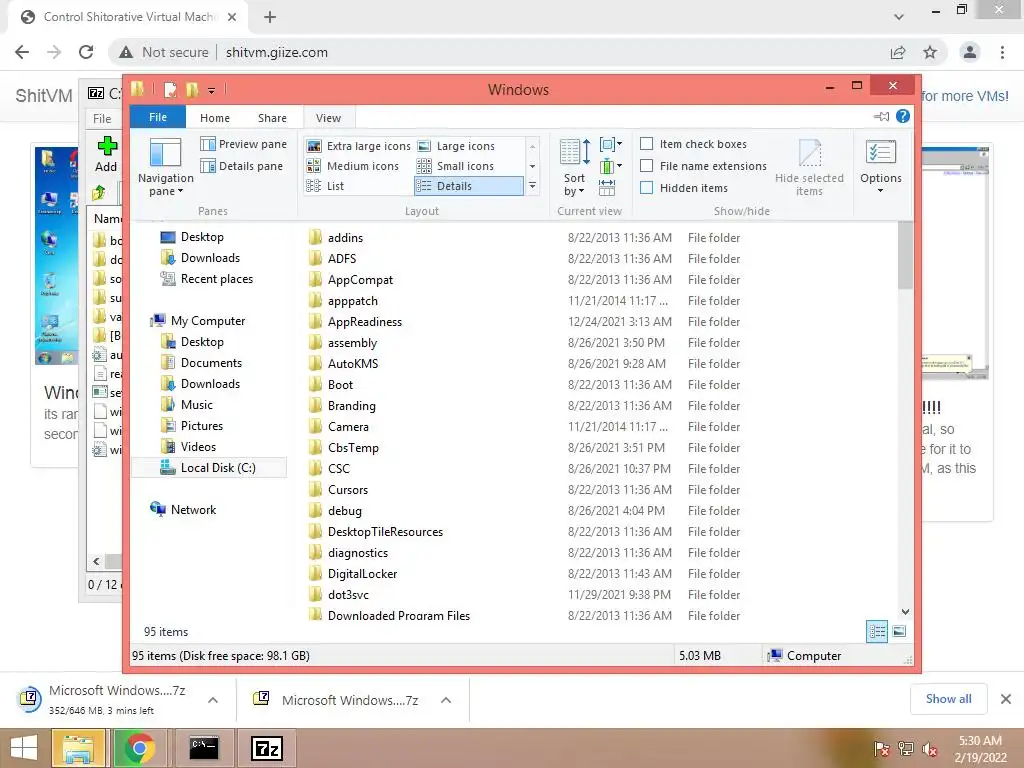
Task: Open File menu in 7-Zip window
Action: pyautogui.click(x=102, y=118)
